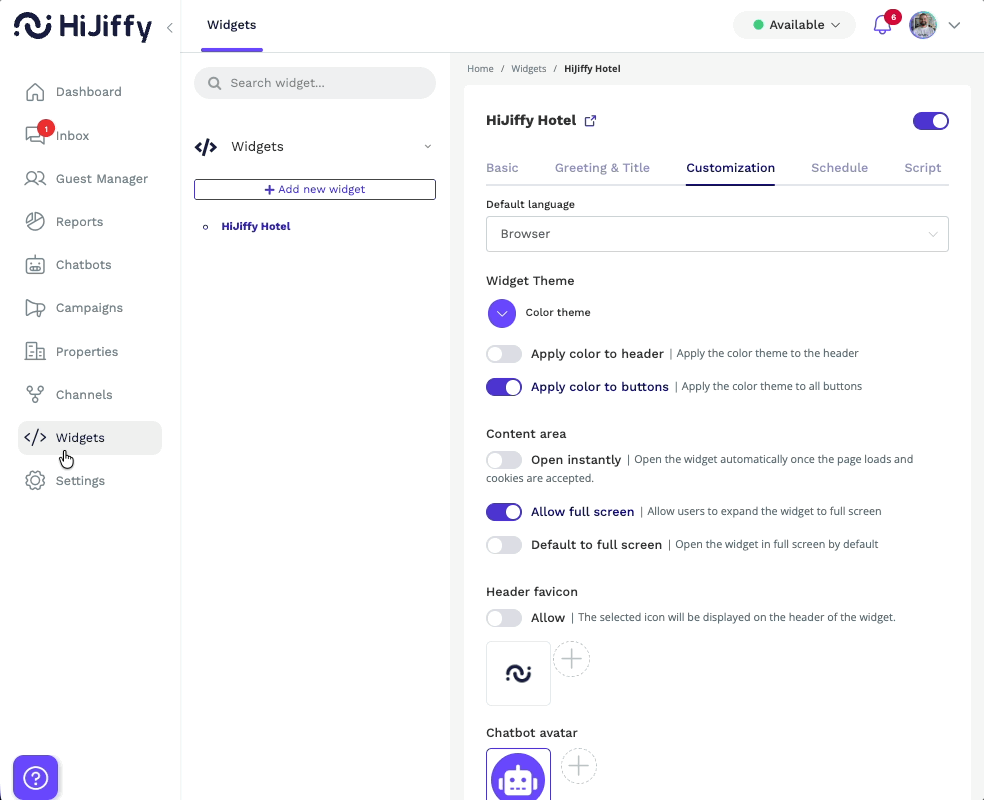The width and height of the screenshot is (984, 800).
Task: Turn on Open instantly toggle
Action: click(x=504, y=460)
